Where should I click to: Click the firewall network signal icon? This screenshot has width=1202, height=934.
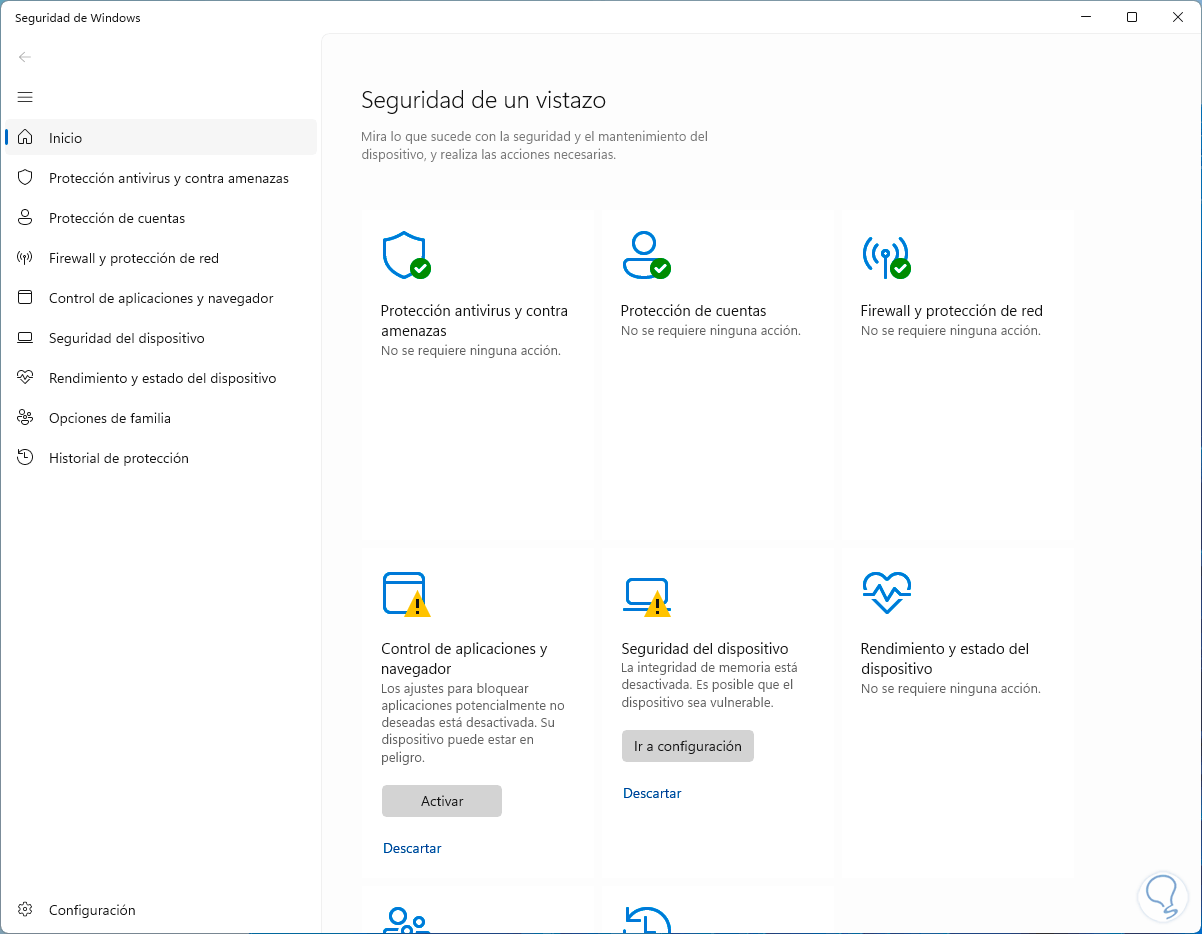885,256
